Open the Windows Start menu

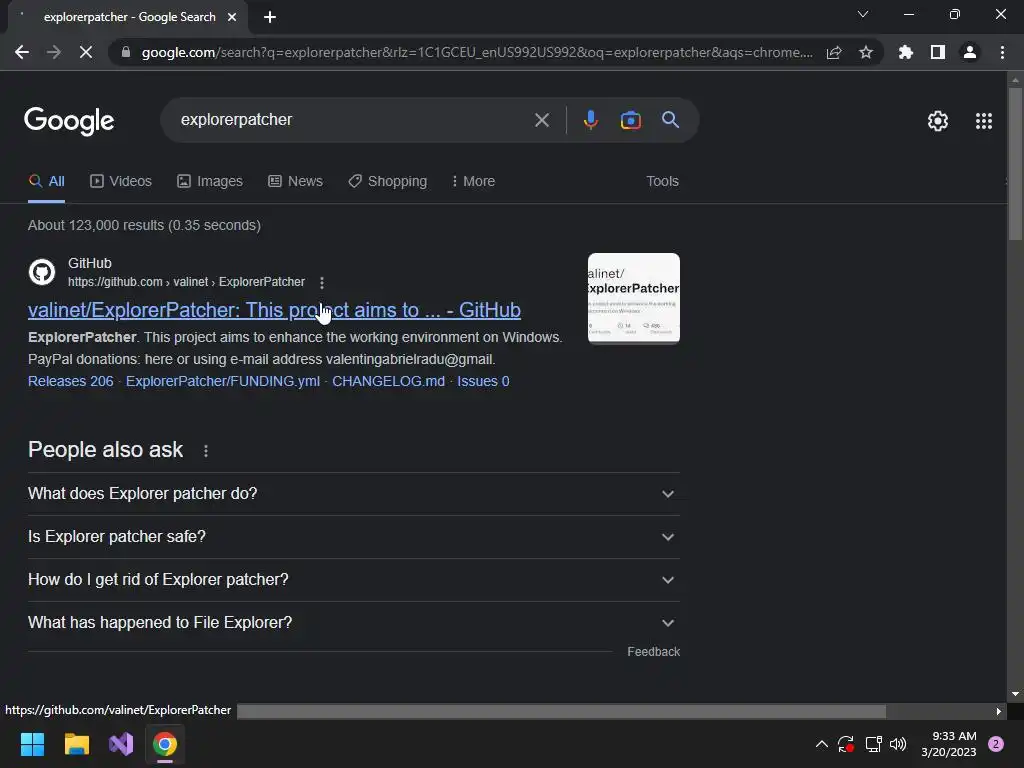click(32, 744)
